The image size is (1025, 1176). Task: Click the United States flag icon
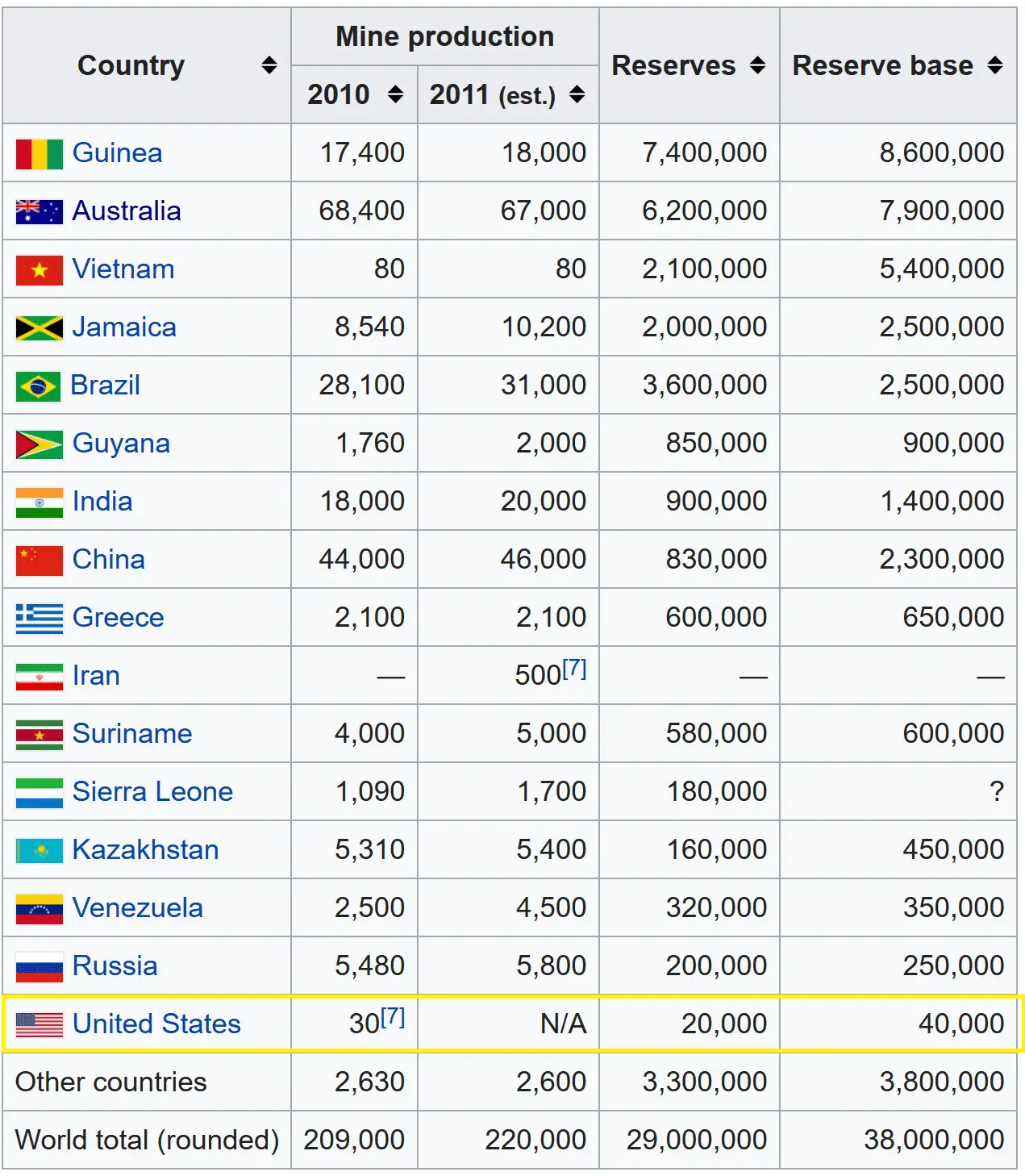point(39,1025)
